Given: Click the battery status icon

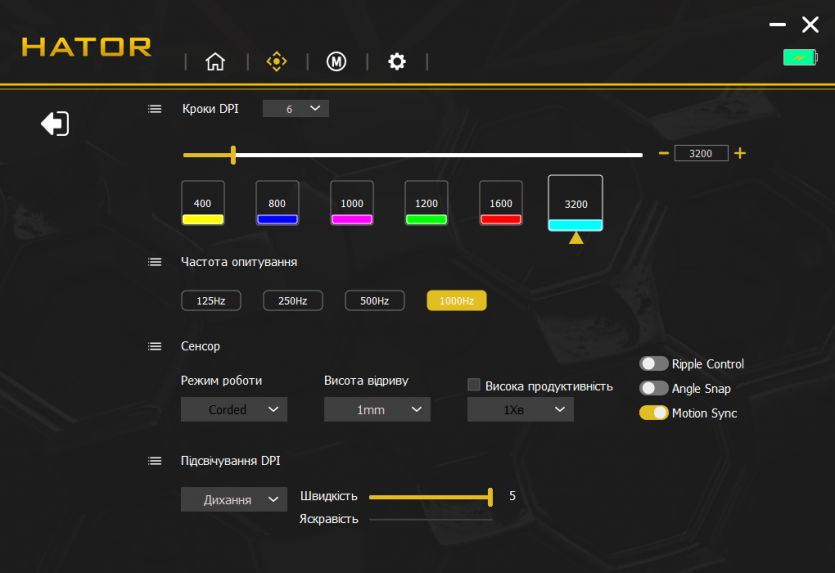Looking at the screenshot, I should tap(799, 58).
